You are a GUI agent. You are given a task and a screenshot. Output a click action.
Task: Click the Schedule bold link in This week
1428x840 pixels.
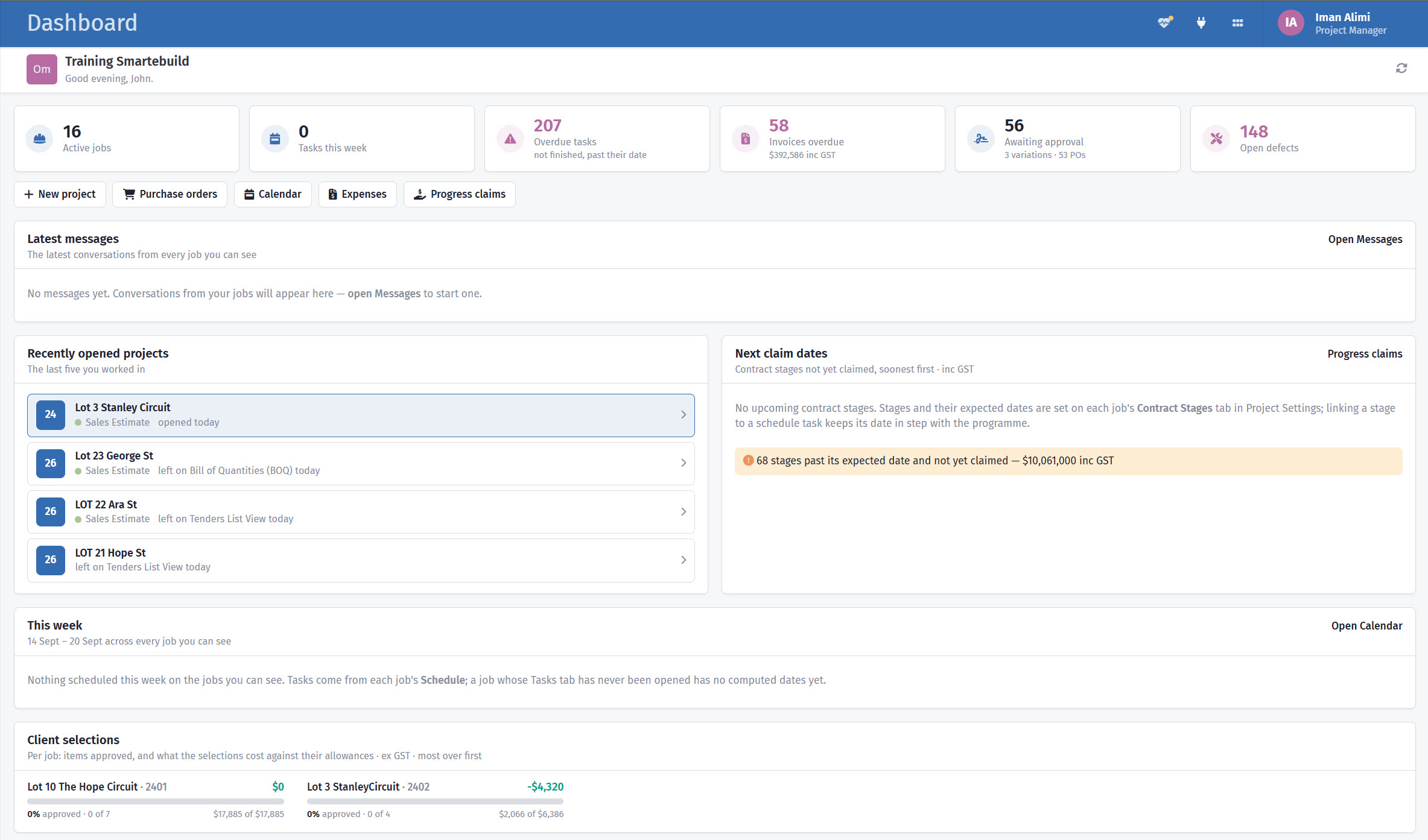click(x=443, y=680)
